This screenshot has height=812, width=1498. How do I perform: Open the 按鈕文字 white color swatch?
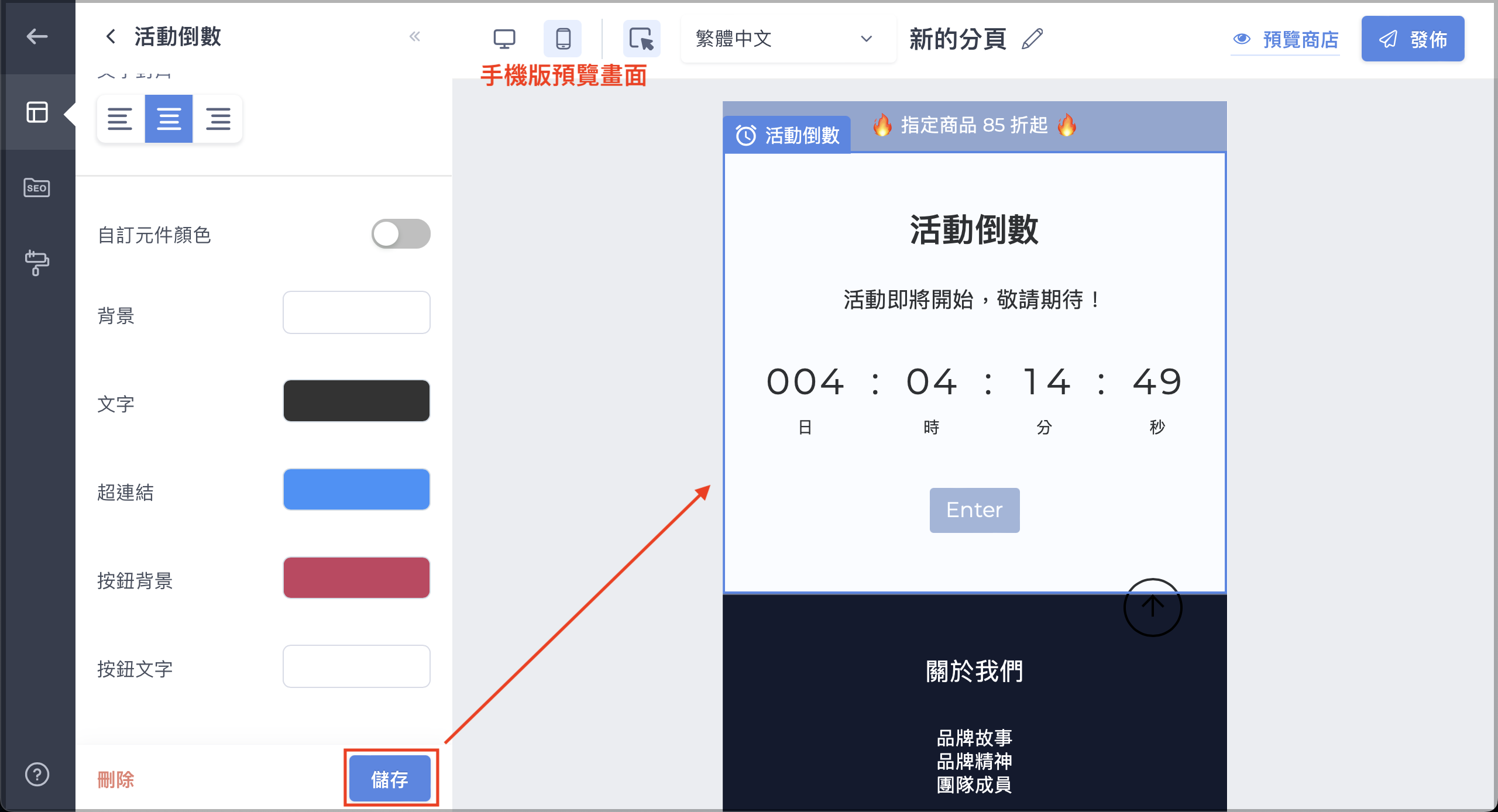(x=356, y=666)
